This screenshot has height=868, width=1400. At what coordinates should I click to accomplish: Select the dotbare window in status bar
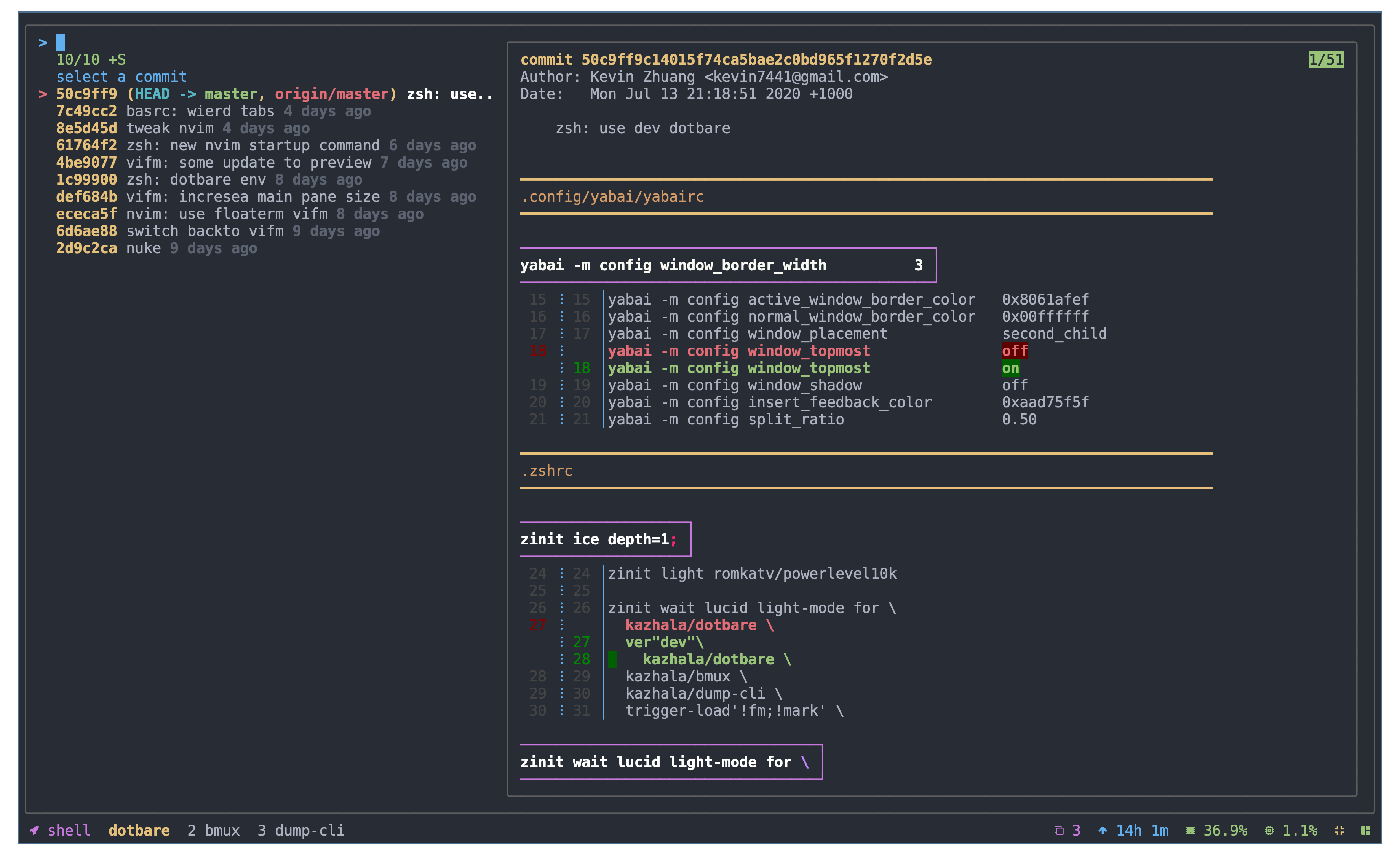tap(139, 830)
